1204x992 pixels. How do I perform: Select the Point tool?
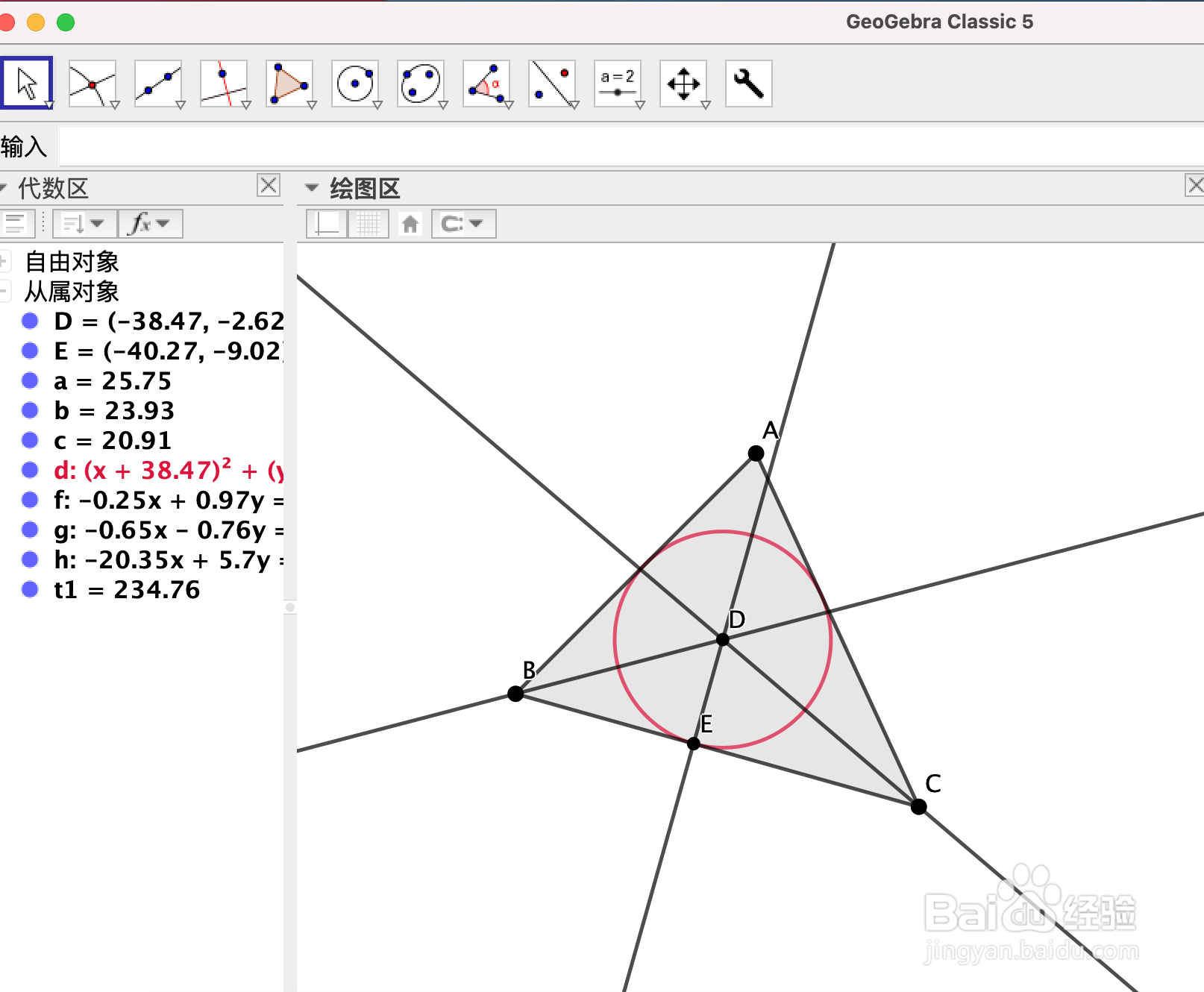(x=92, y=84)
